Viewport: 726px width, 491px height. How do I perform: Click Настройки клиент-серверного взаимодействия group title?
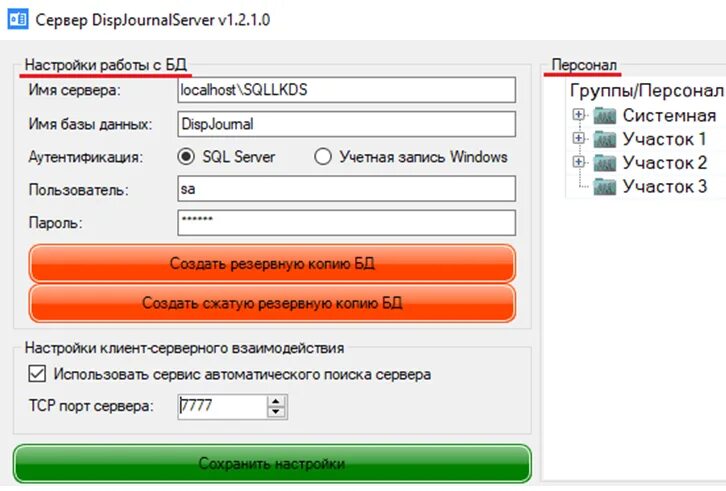(x=184, y=348)
